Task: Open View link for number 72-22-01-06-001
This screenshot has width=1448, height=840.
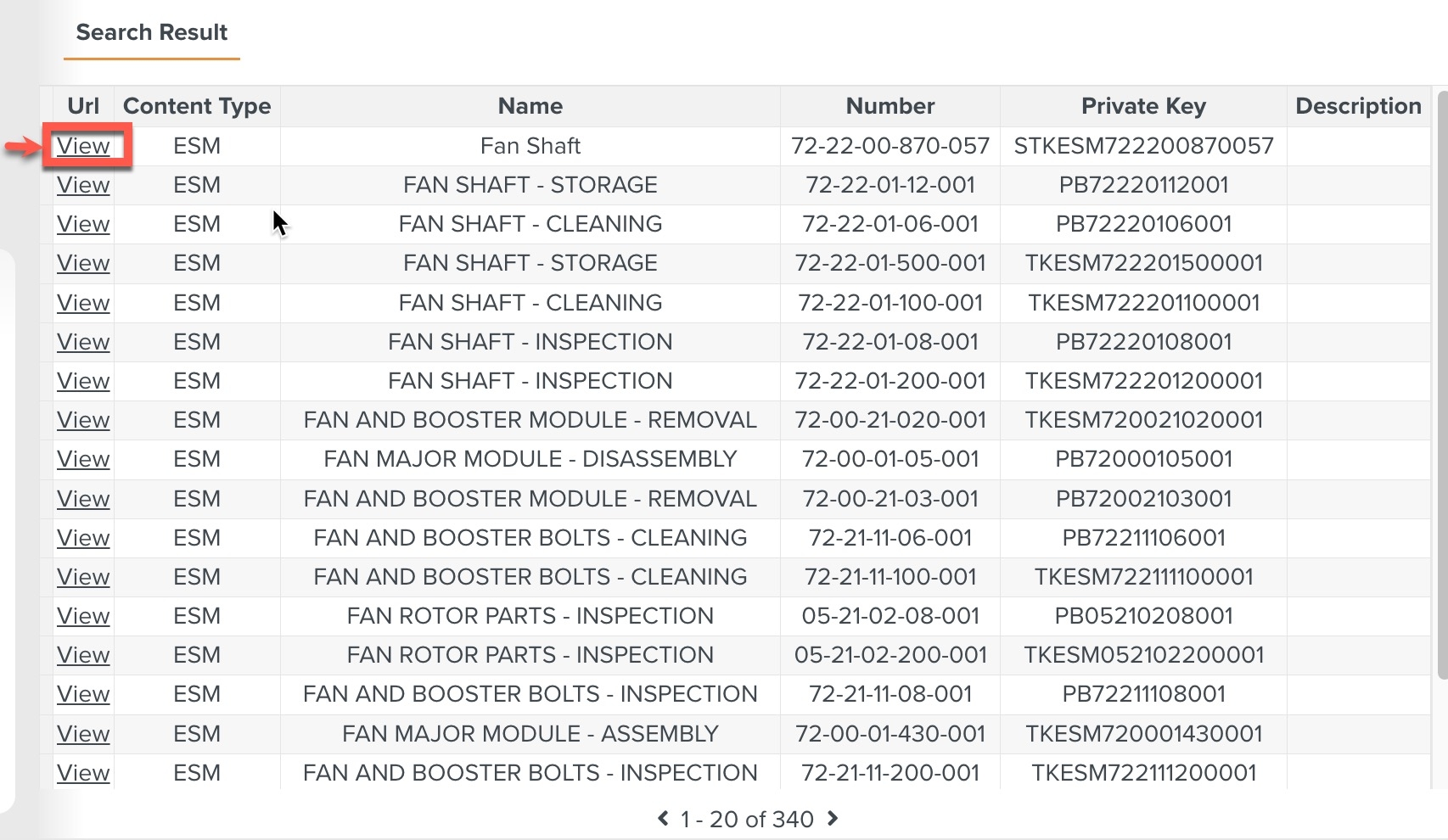Action: tap(83, 224)
